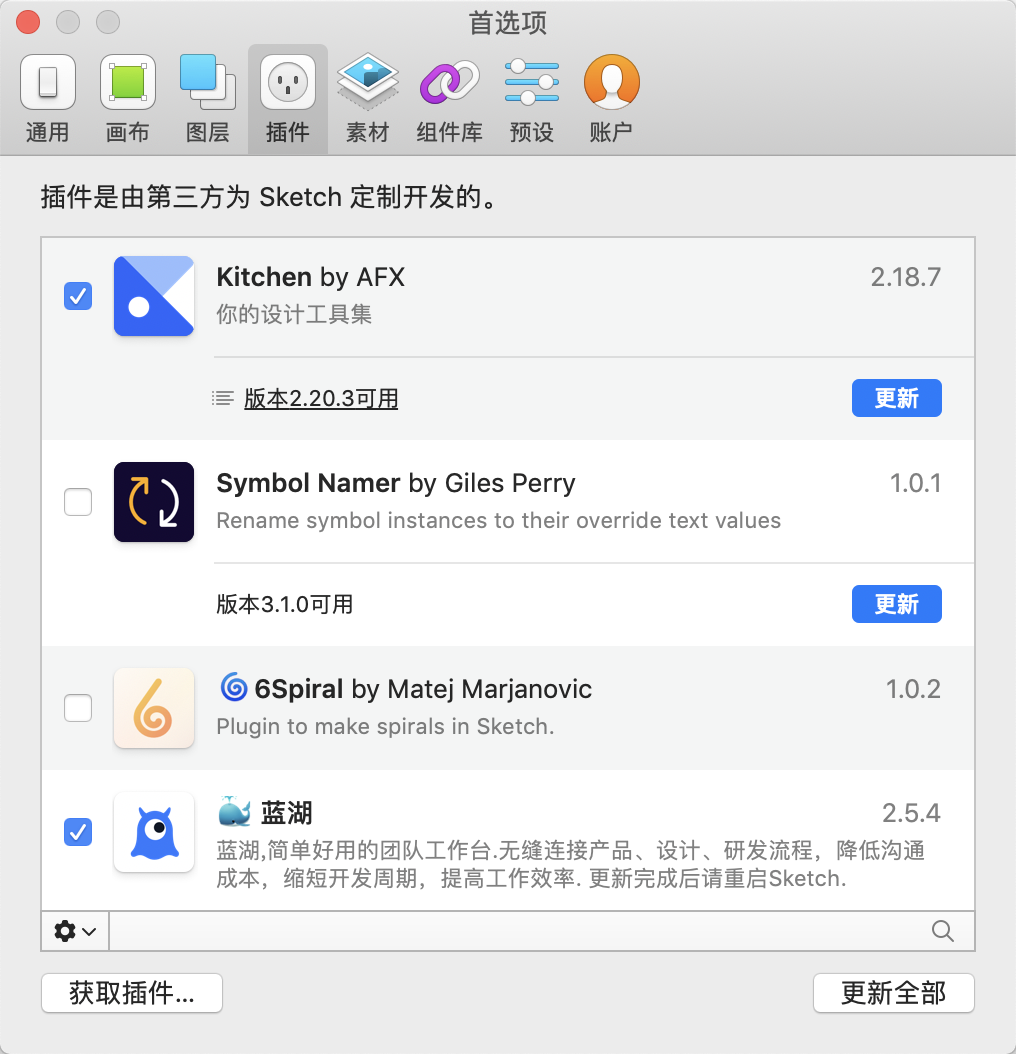
Task: Disable the 蓝湖 plugin checkbox
Action: point(78,832)
